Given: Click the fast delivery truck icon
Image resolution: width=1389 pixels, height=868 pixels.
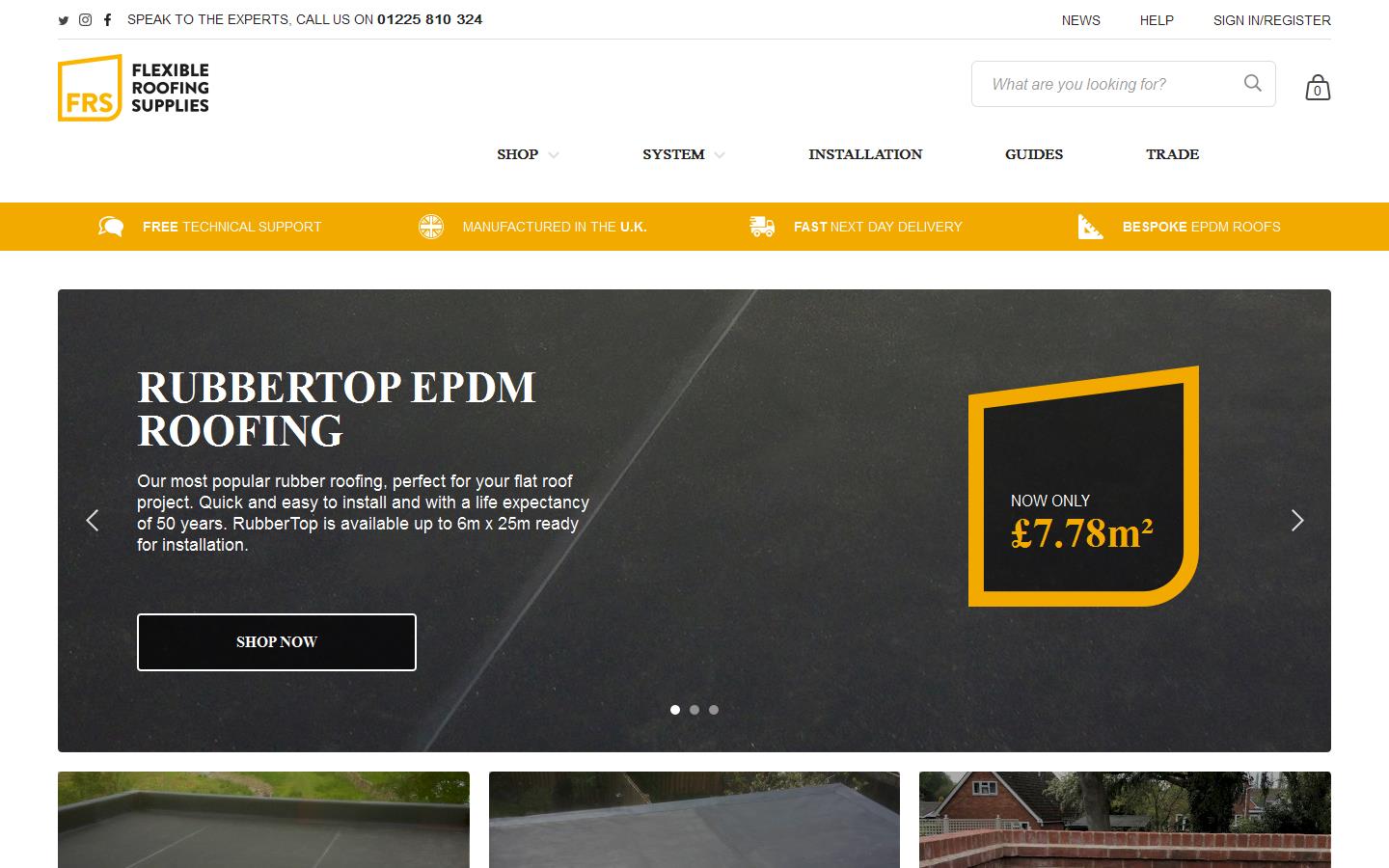Looking at the screenshot, I should click(x=762, y=227).
